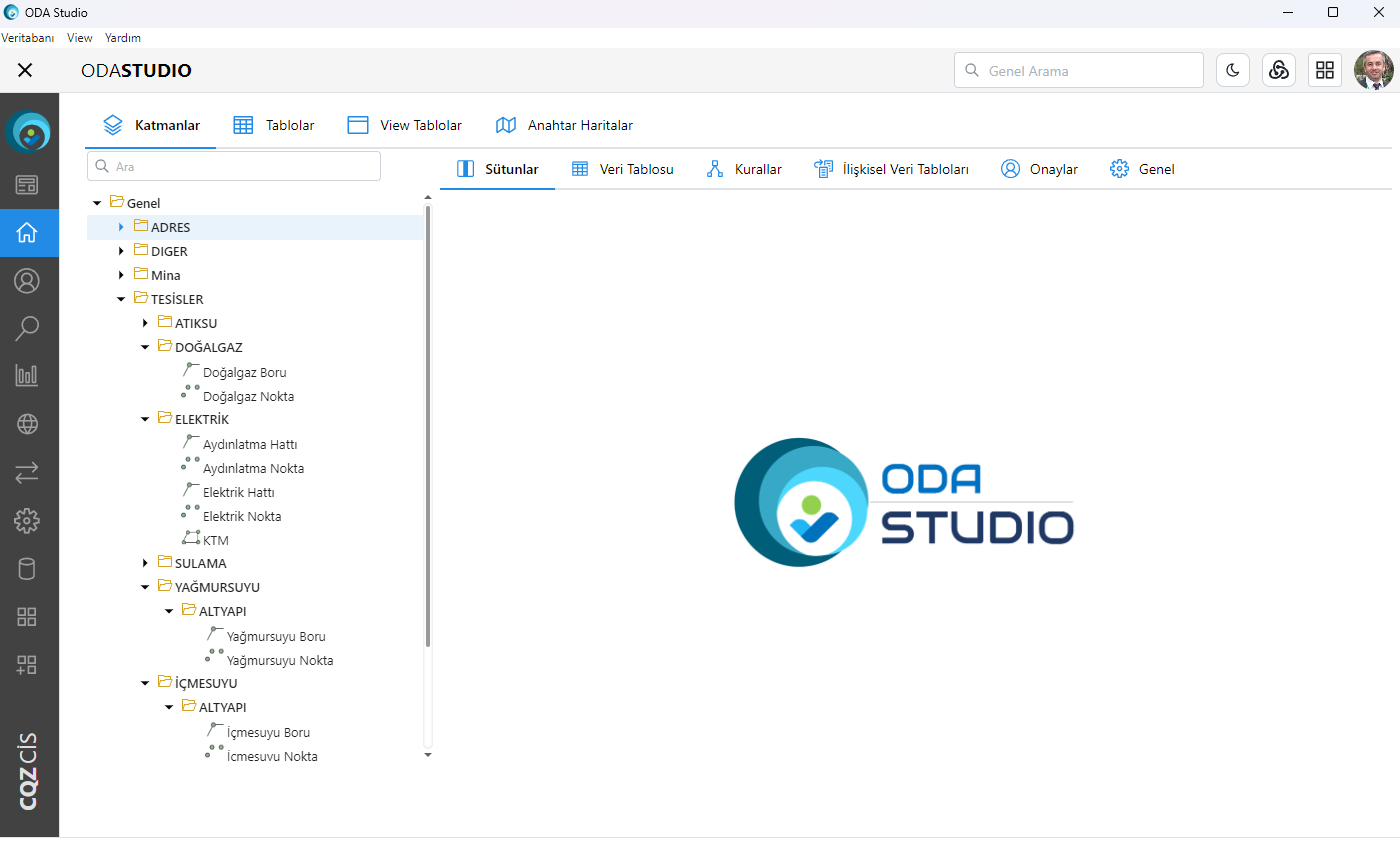Expand the ADRES folder
This screenshot has height=843, width=1400.
(121, 227)
